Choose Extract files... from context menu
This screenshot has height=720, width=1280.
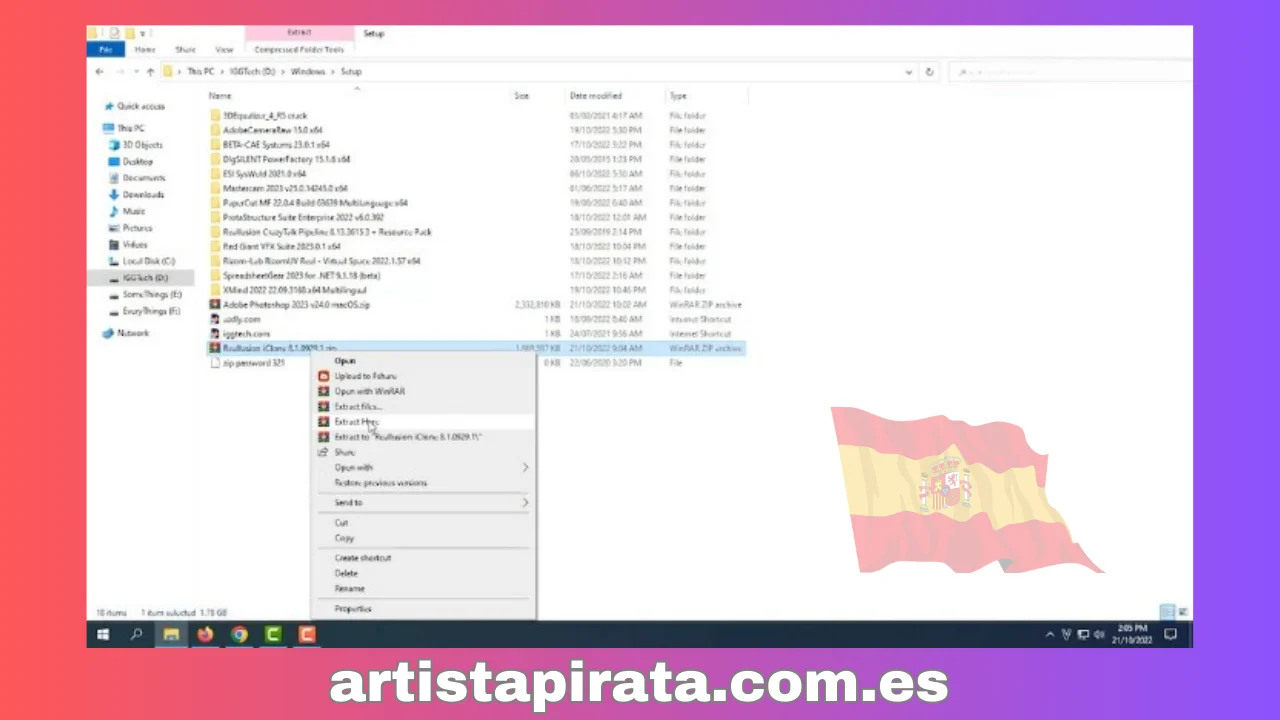(424, 407)
